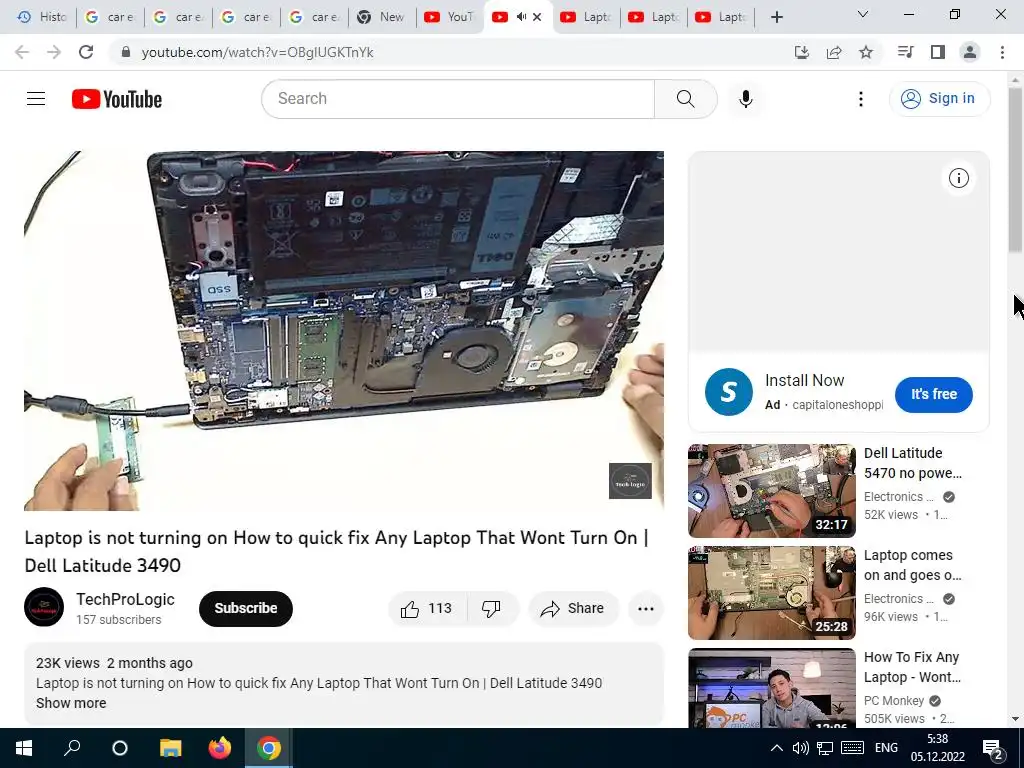
Task: Click the 23K views text
Action: pos(68,663)
